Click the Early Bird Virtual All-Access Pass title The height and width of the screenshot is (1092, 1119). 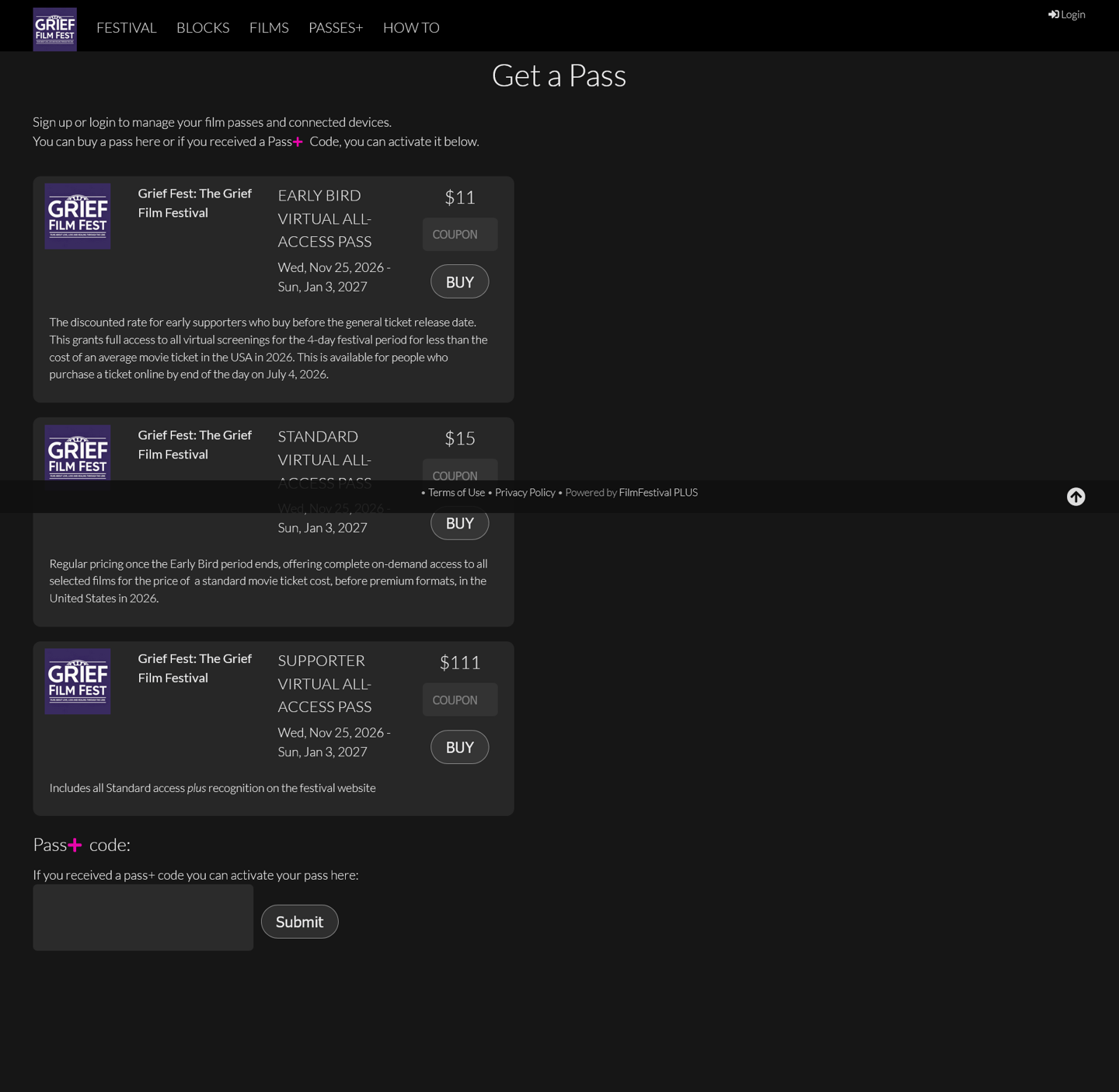[x=325, y=218]
